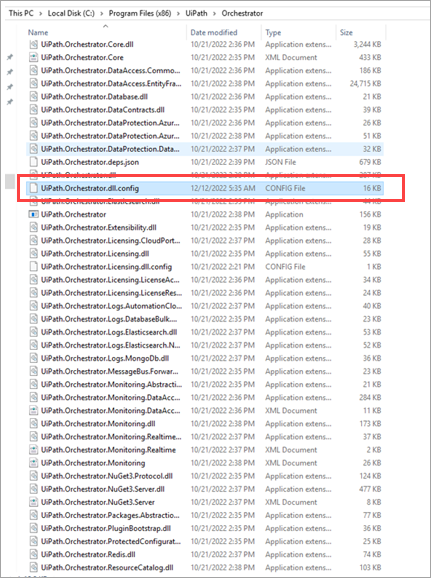The width and height of the screenshot is (431, 578).
Task: Click the UiPath.Orchestrator.Redis.dll file icon
Action: pyautogui.click(x=34, y=554)
